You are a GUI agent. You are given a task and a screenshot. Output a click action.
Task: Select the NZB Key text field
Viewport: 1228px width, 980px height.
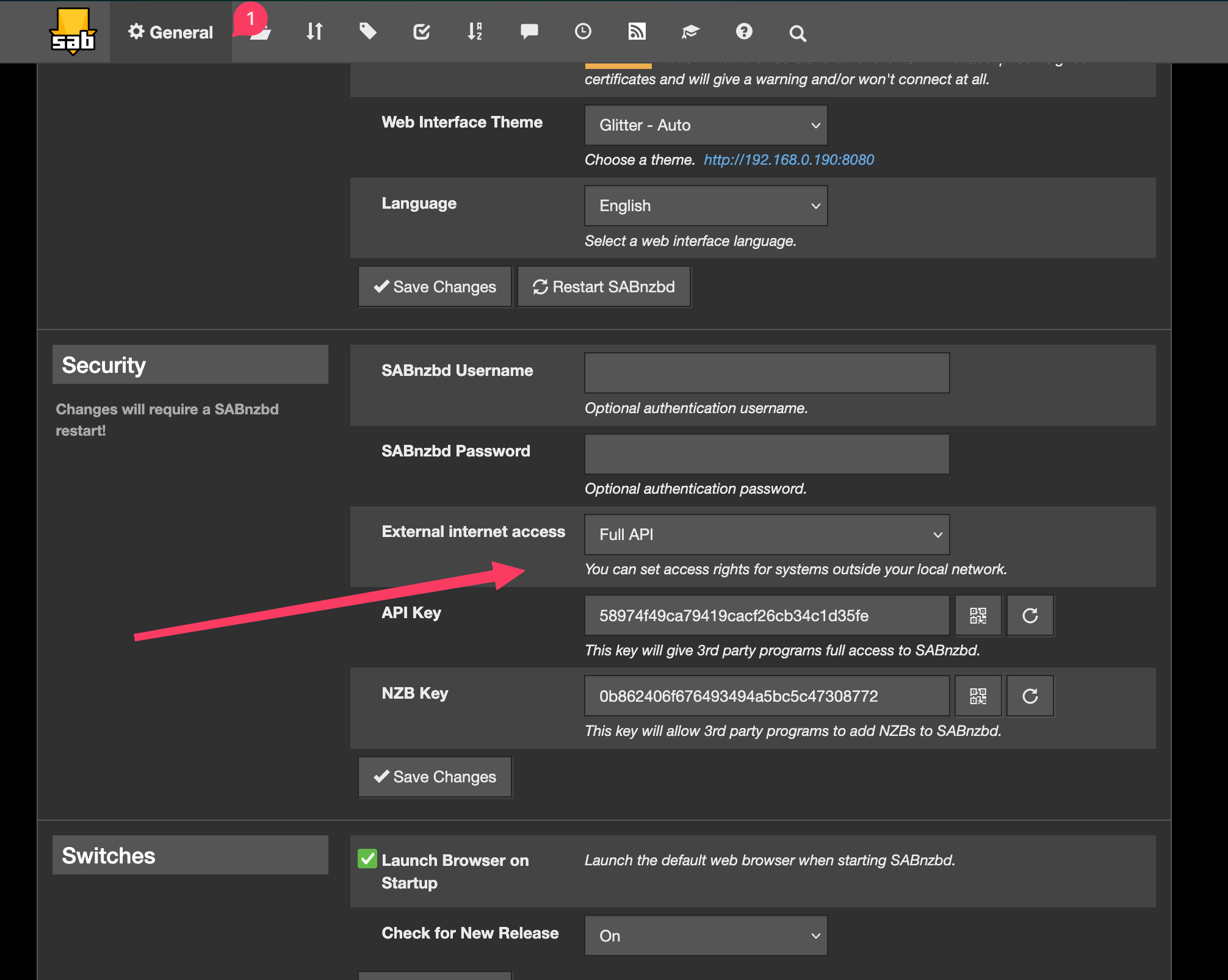point(767,696)
